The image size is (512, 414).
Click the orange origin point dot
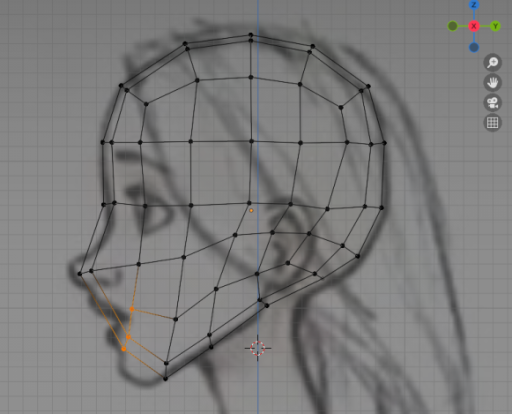click(251, 210)
